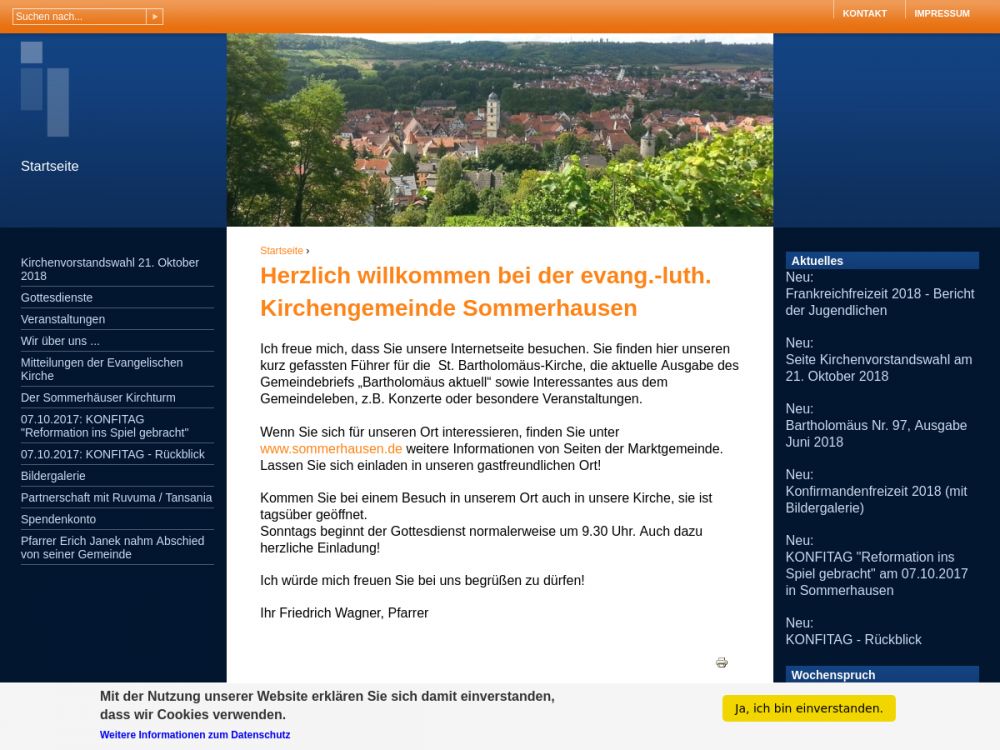
Task: Select Wir über uns menu item
Action: [x=60, y=341]
